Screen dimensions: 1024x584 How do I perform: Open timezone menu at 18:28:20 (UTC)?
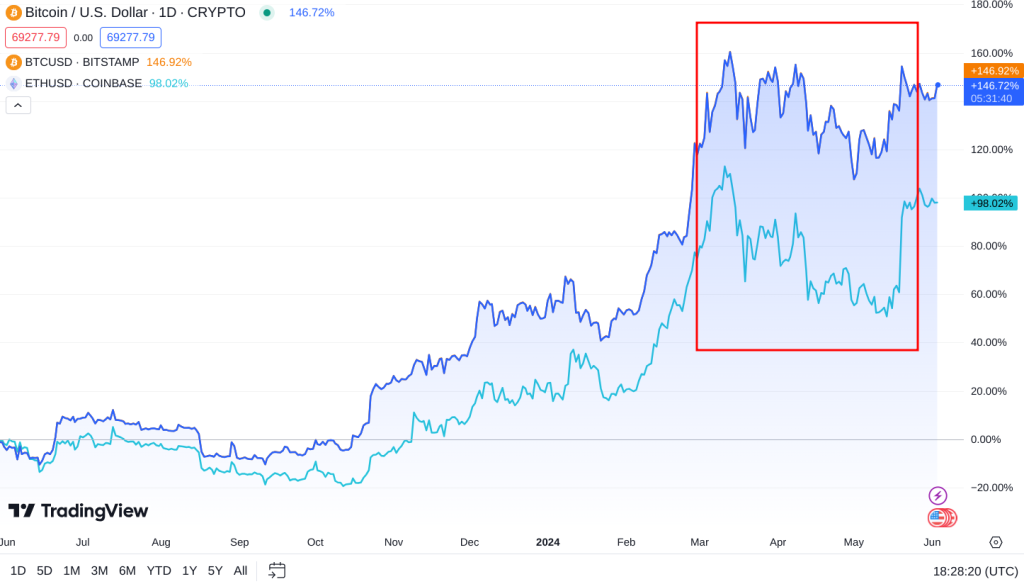pos(975,570)
